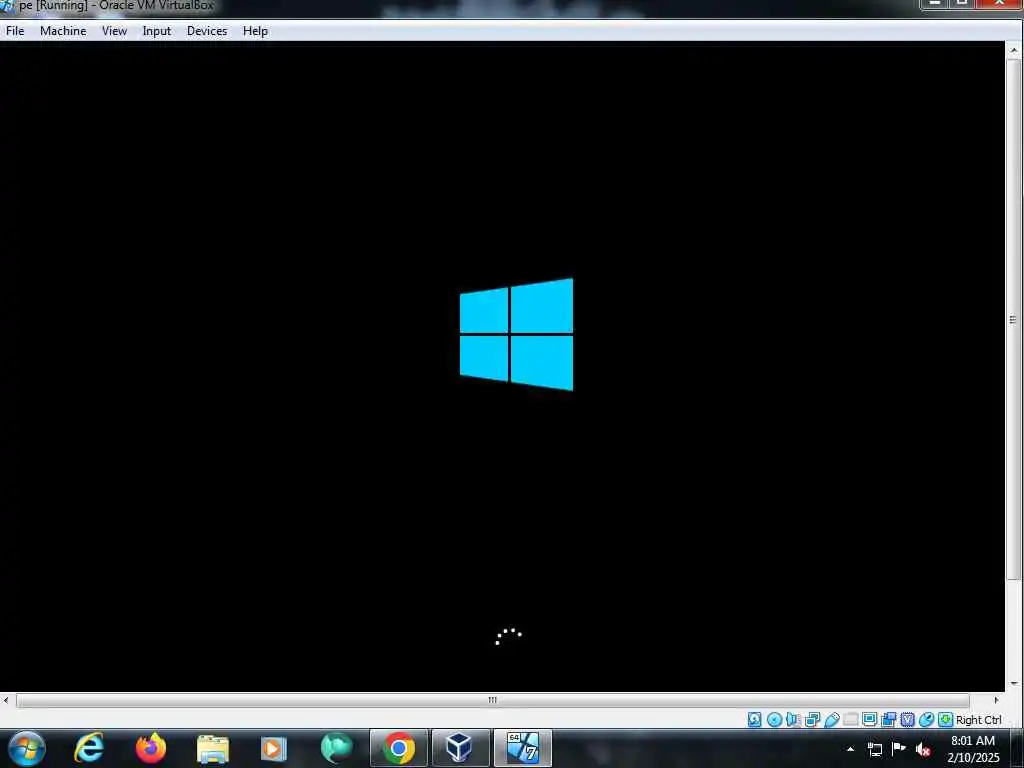
Task: Click the Show desktop strip beside the clock
Action: tap(1017, 748)
